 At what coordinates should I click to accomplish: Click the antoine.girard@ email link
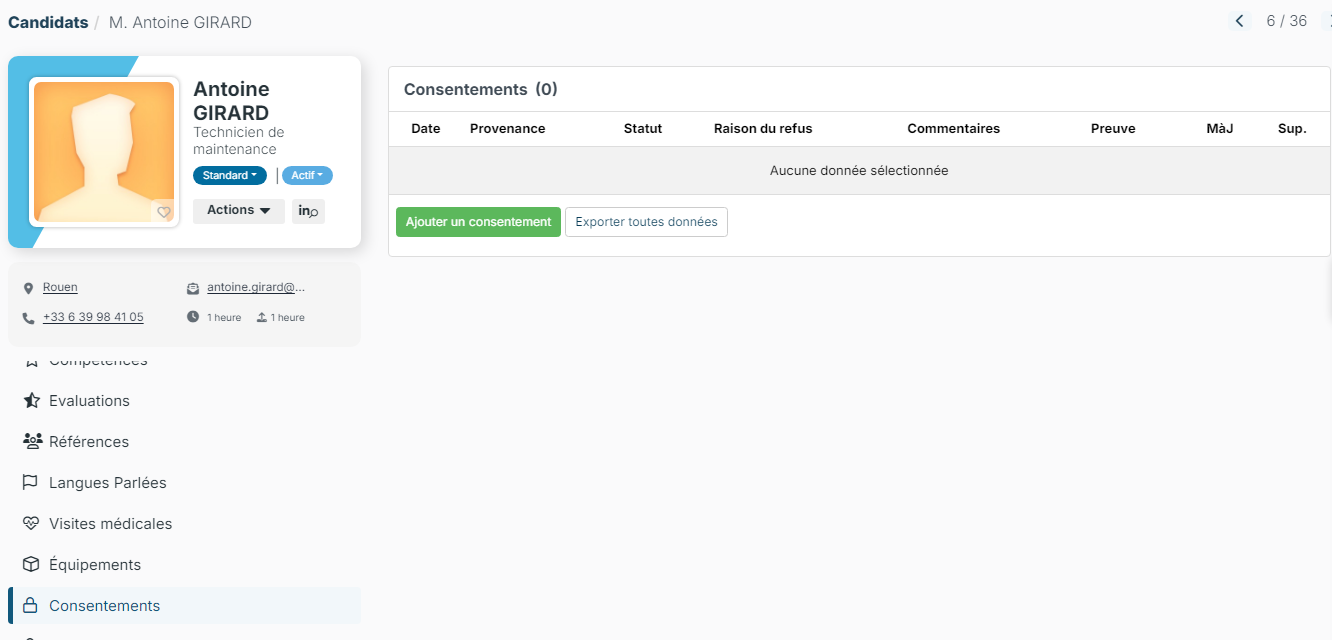tap(256, 288)
